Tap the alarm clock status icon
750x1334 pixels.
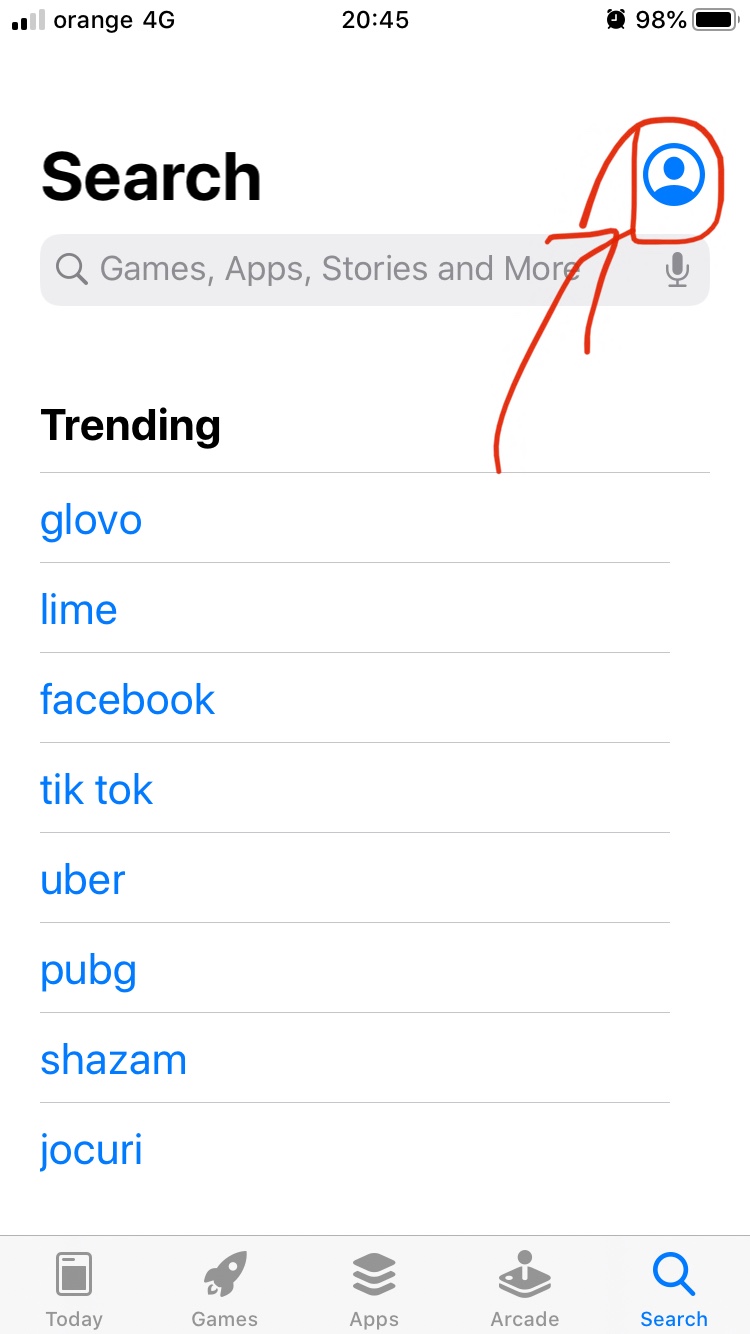click(x=616, y=19)
